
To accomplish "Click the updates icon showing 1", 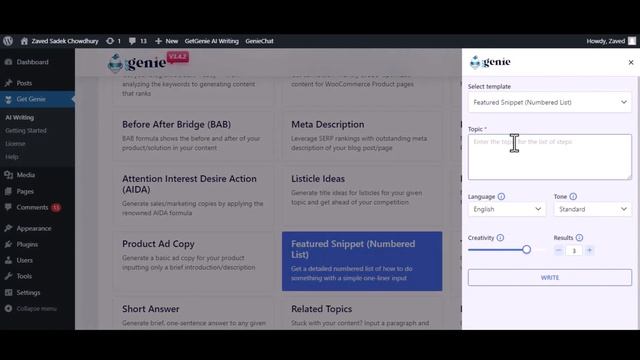I will [x=110, y=41].
